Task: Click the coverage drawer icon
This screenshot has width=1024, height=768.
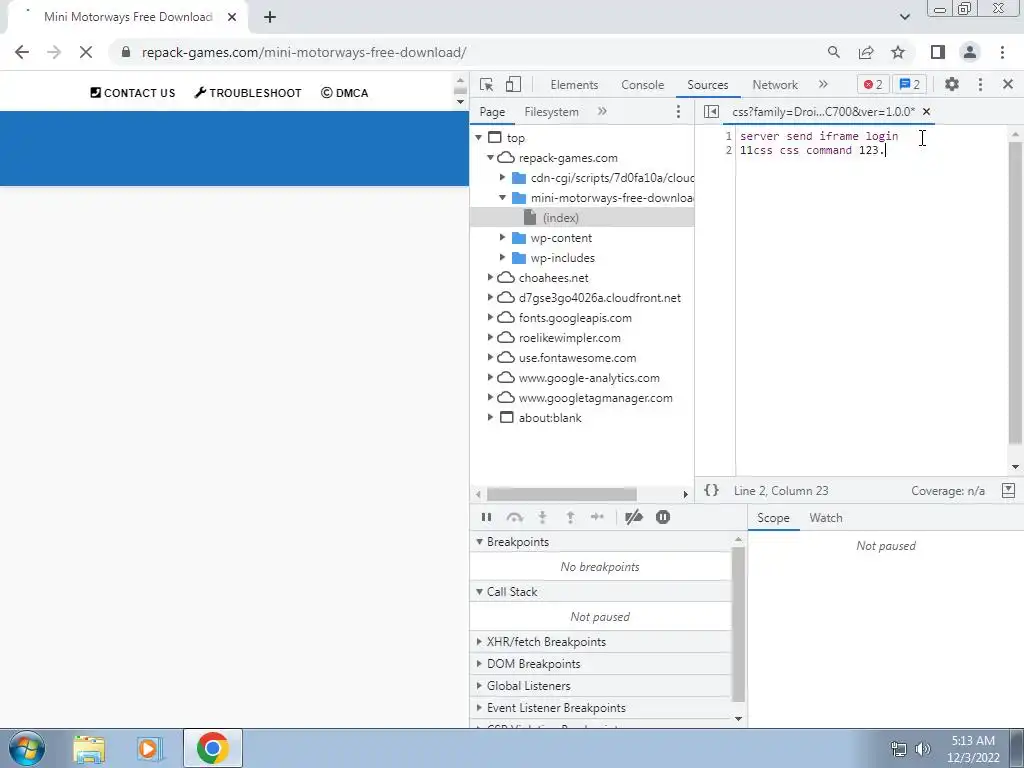Action: (x=1008, y=490)
